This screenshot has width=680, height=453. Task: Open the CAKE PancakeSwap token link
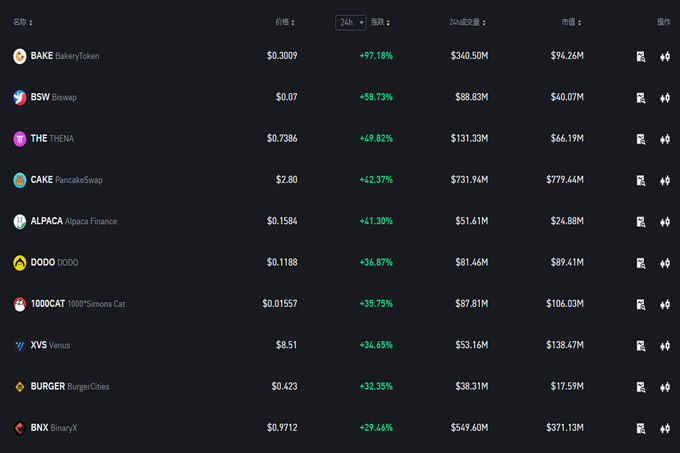pyautogui.click(x=66, y=180)
